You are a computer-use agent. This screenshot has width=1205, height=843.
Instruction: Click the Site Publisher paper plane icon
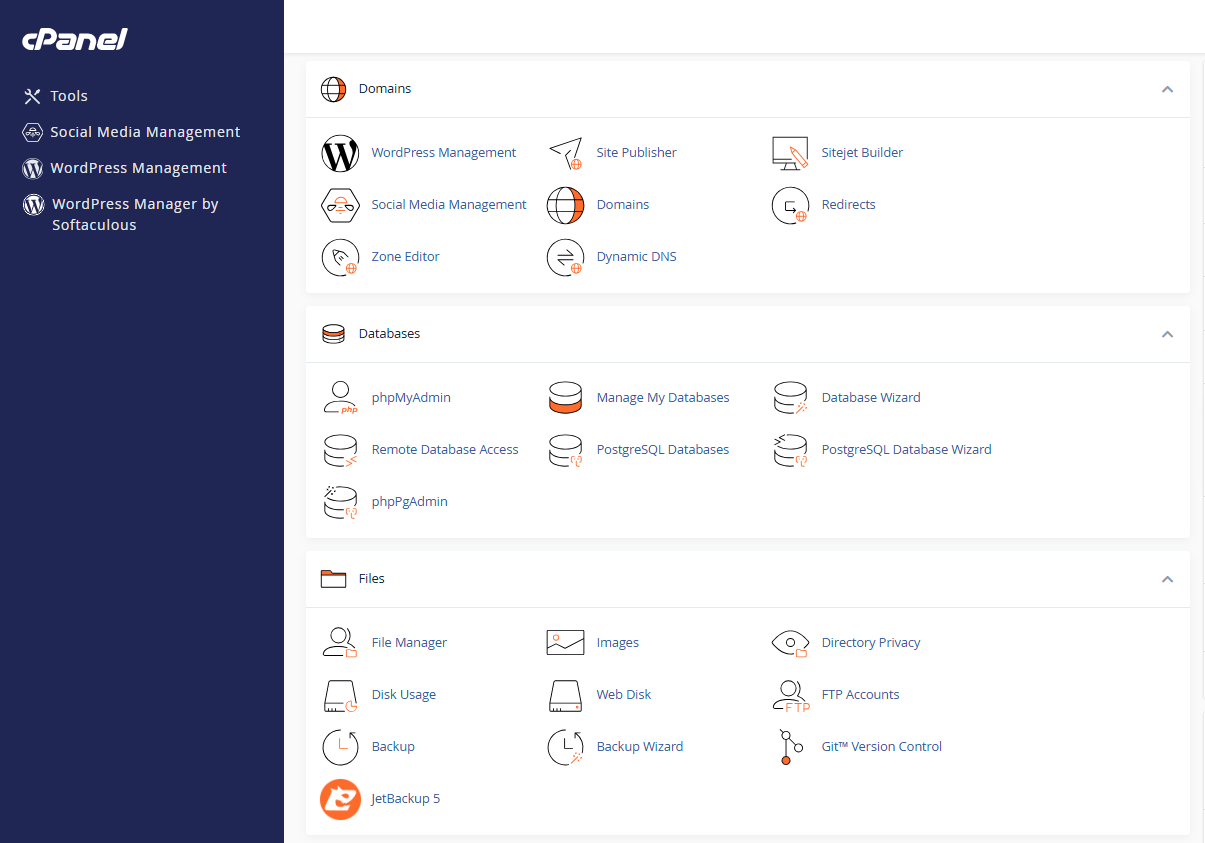pos(565,153)
